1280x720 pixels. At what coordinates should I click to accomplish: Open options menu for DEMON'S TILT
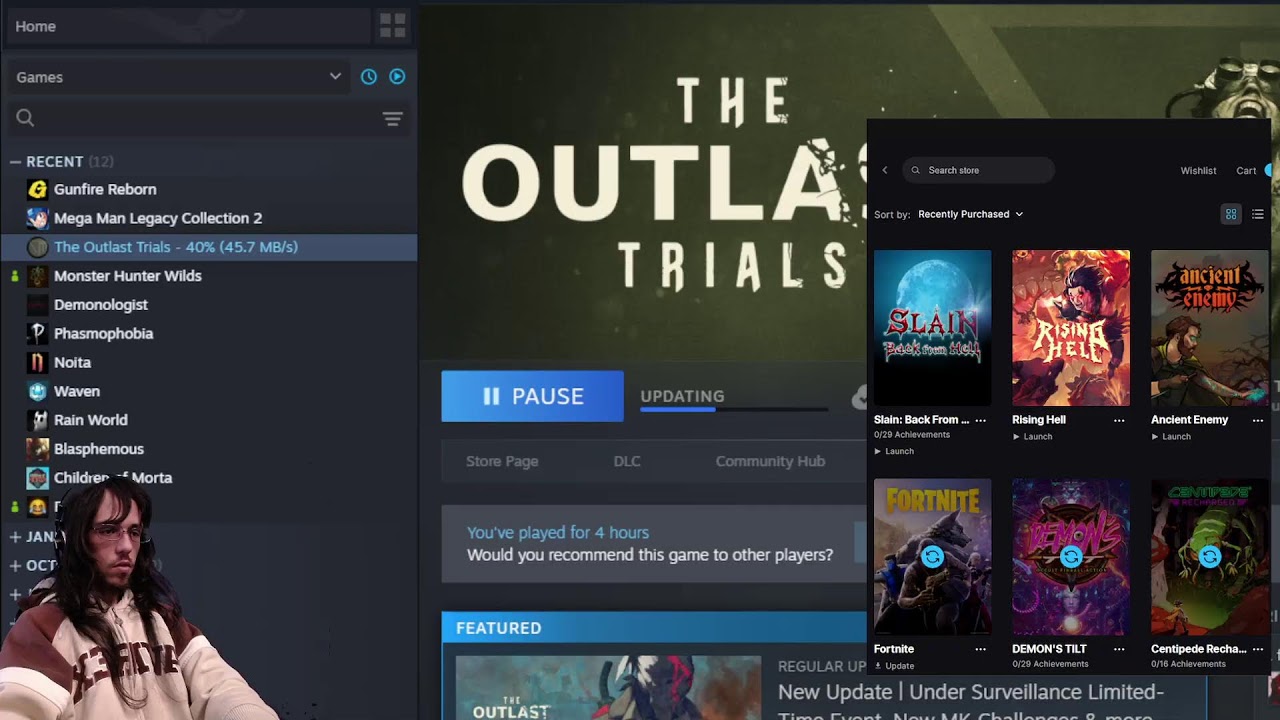(1119, 649)
